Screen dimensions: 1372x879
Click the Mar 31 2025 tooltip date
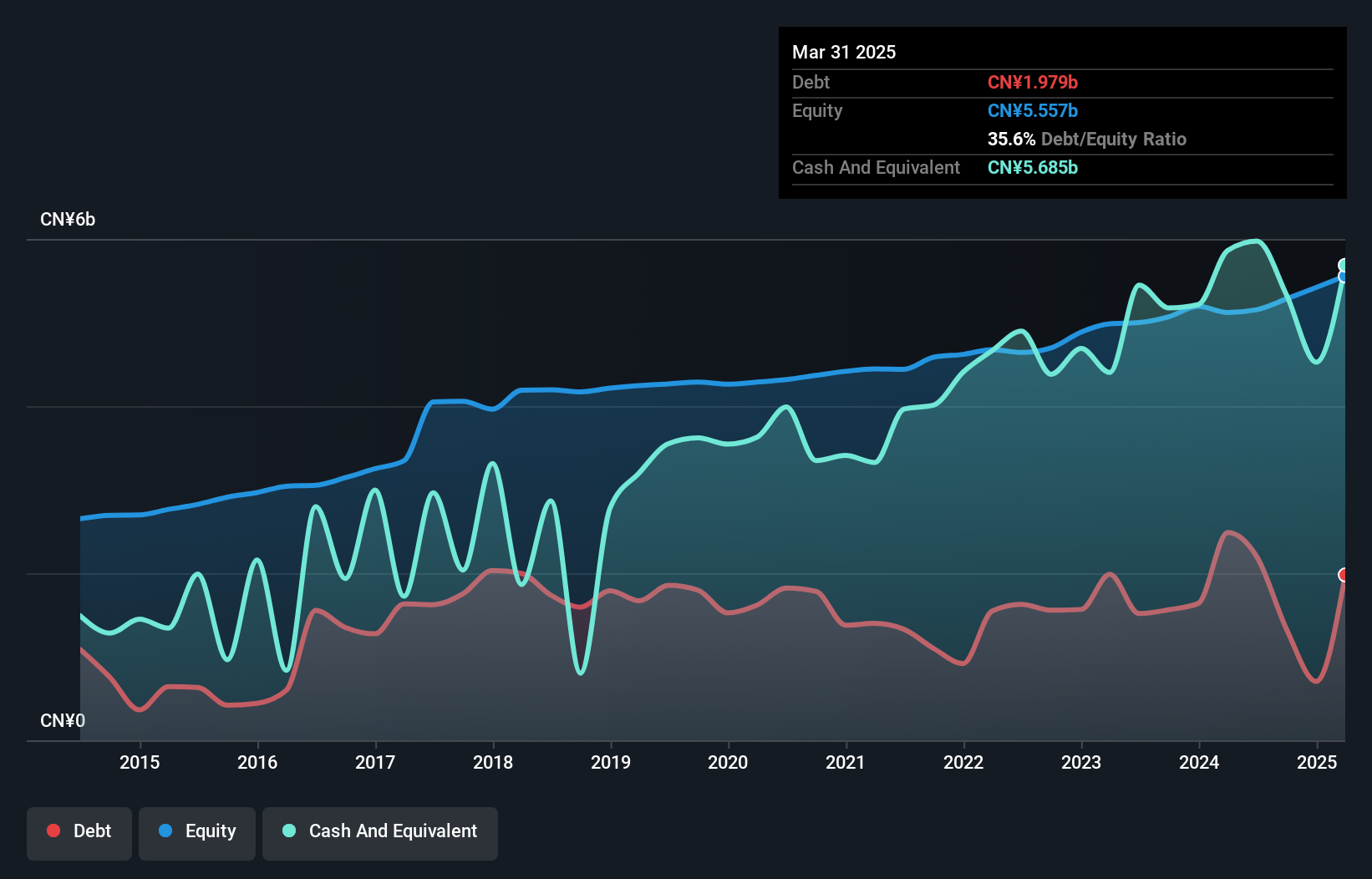(844, 53)
